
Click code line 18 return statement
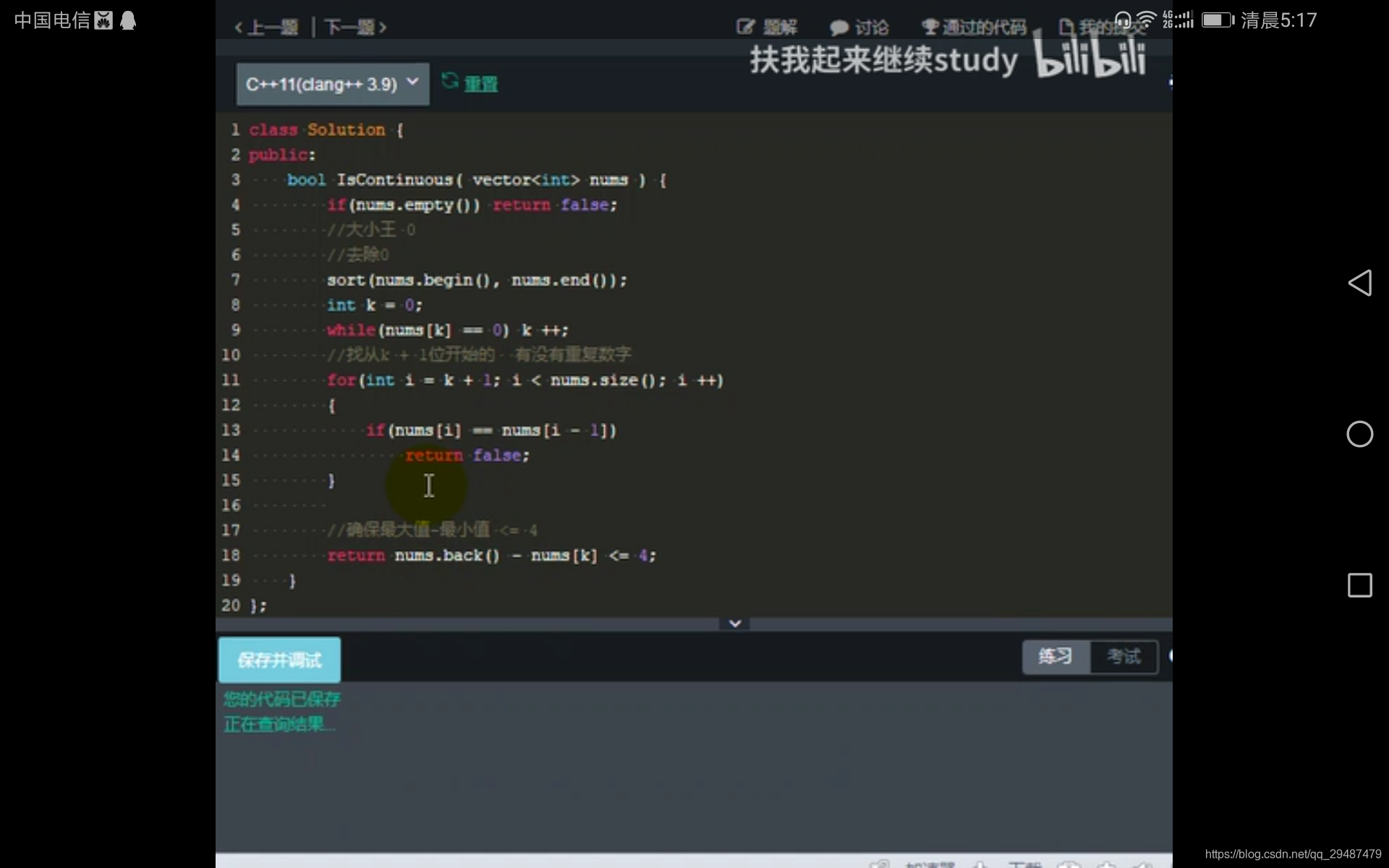pyautogui.click(x=490, y=556)
